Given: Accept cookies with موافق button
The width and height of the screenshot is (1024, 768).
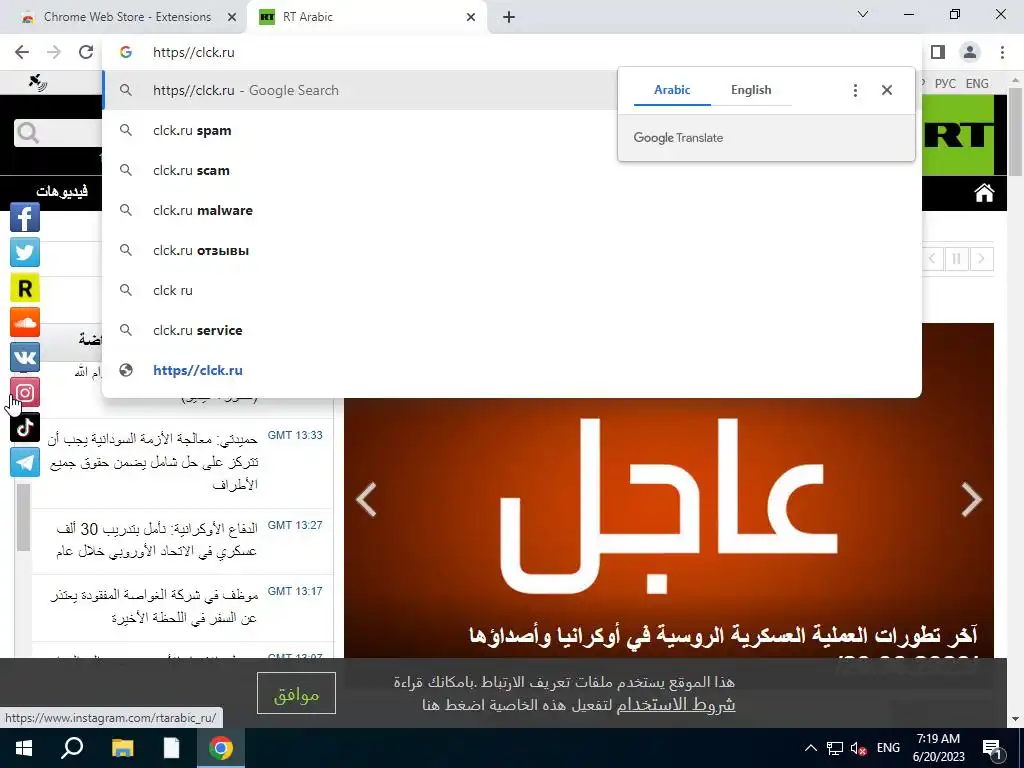Looking at the screenshot, I should (296, 693).
